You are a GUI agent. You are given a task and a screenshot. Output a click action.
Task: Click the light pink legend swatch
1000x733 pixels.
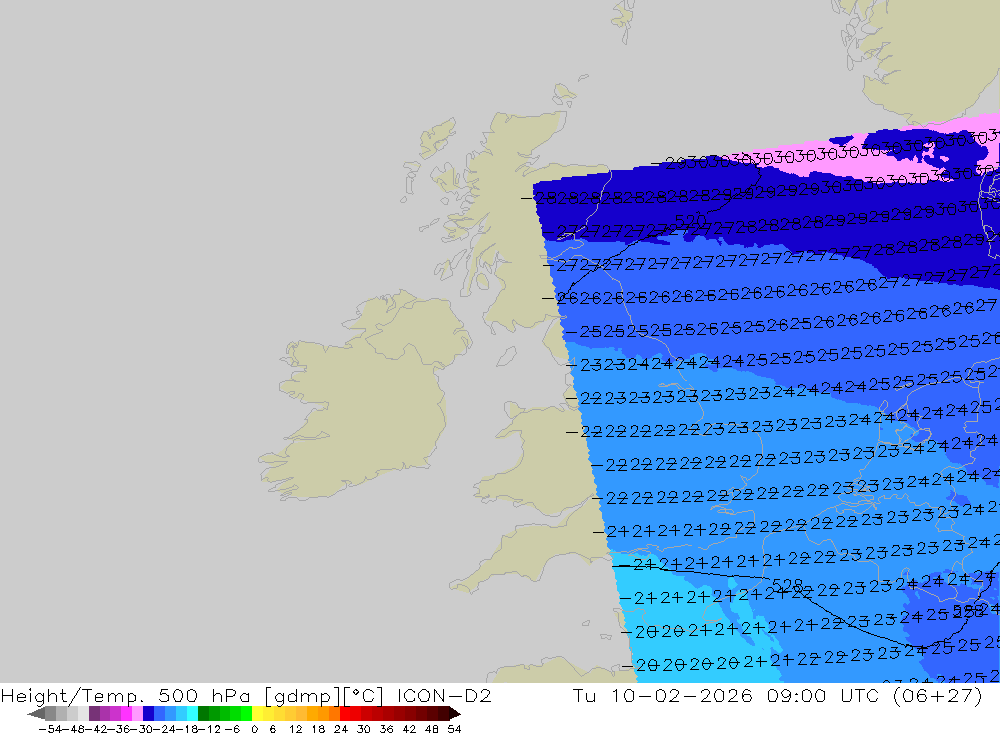click(137, 713)
